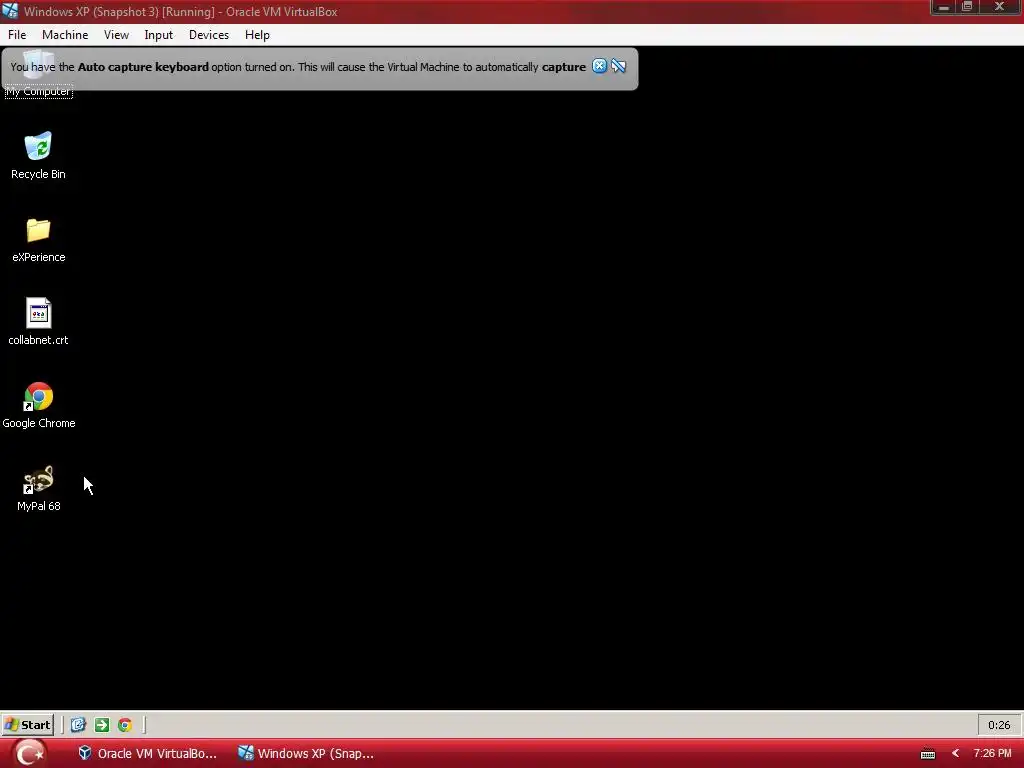1024x768 pixels.
Task: Select the collabnet.crt certificate file
Action: point(38,322)
